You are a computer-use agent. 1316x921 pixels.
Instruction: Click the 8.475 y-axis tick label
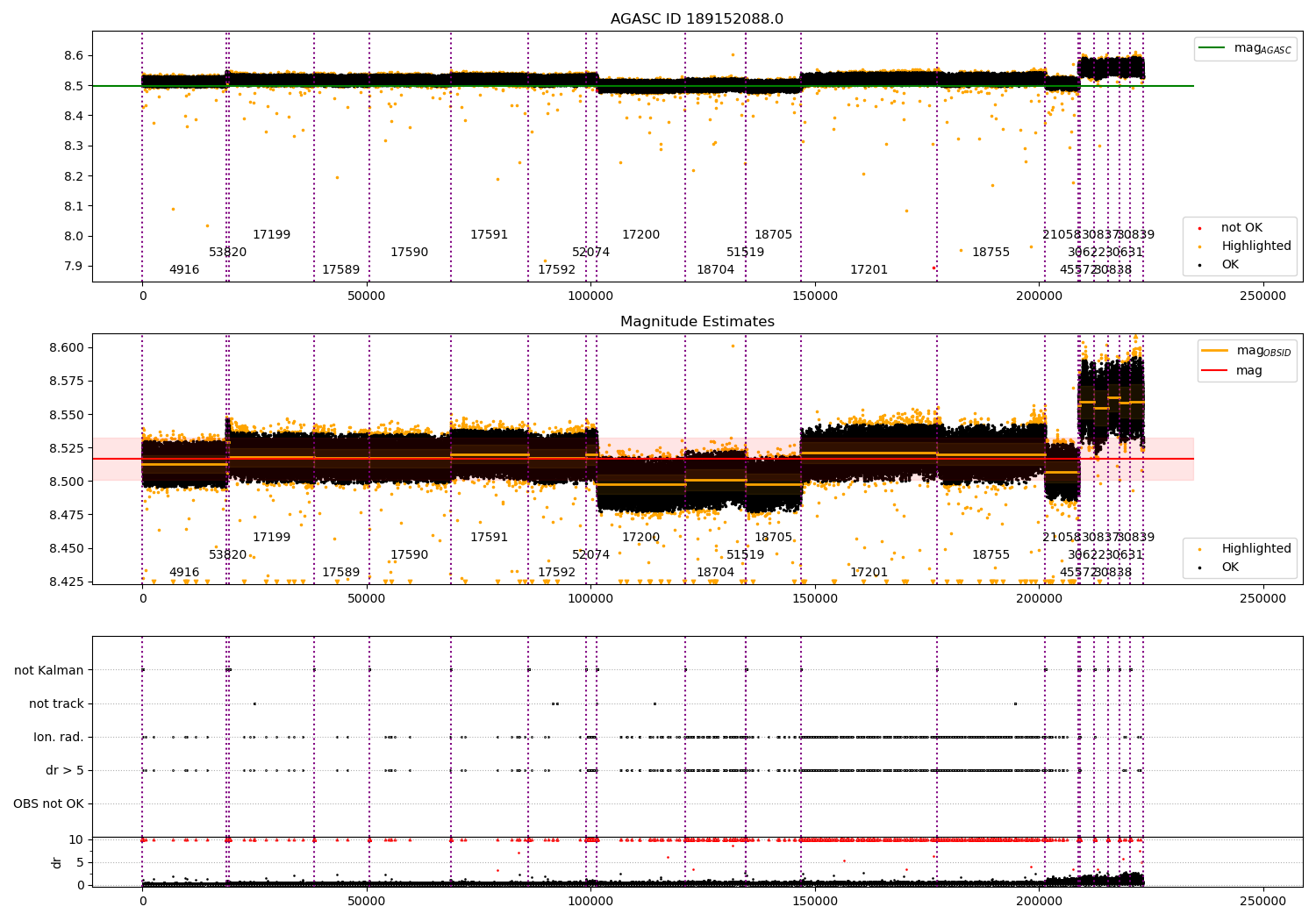67,515
